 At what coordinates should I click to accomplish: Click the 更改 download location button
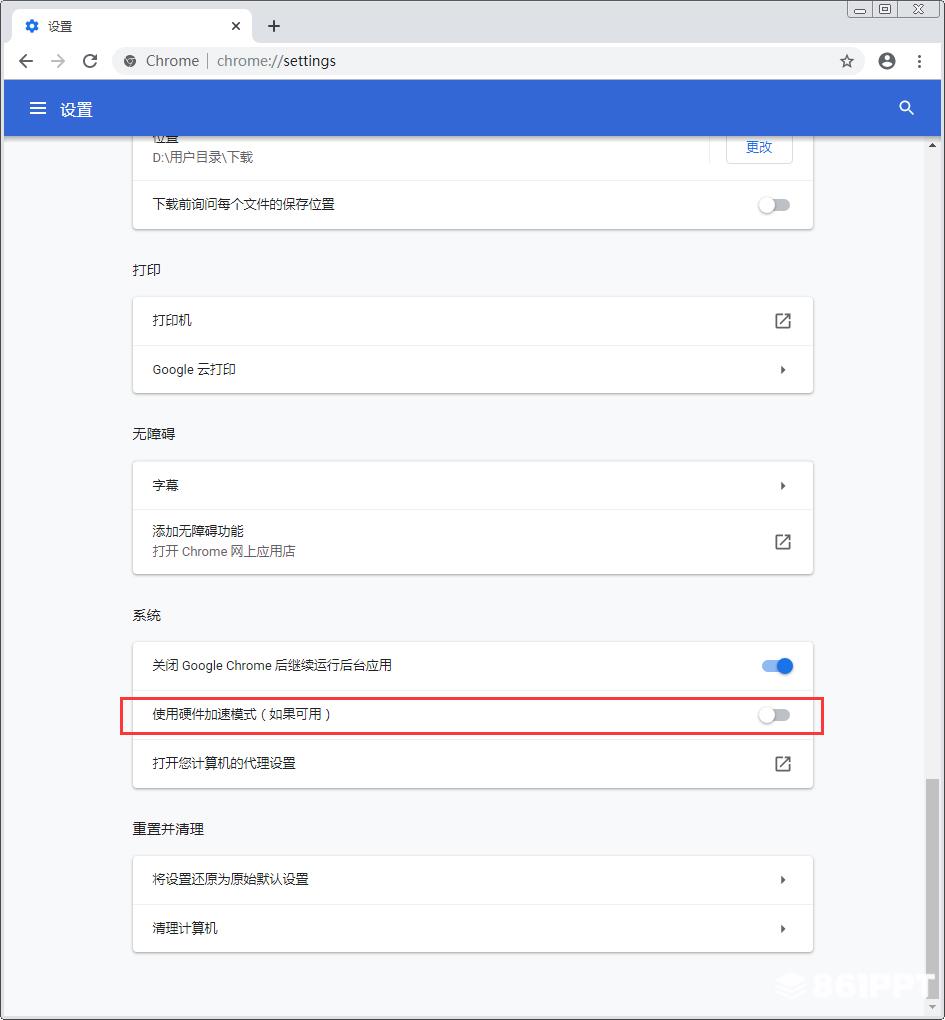[759, 148]
